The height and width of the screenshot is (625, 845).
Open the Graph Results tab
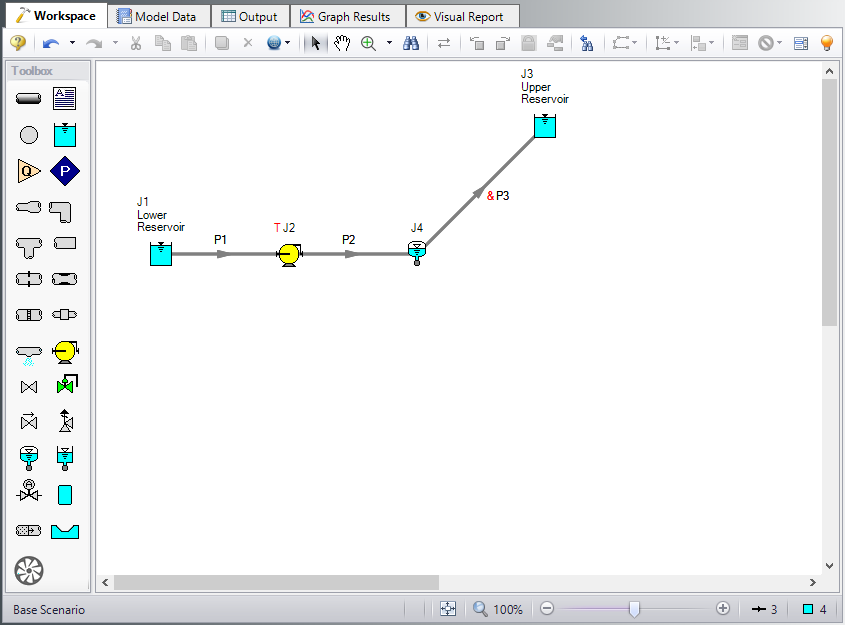click(x=347, y=16)
